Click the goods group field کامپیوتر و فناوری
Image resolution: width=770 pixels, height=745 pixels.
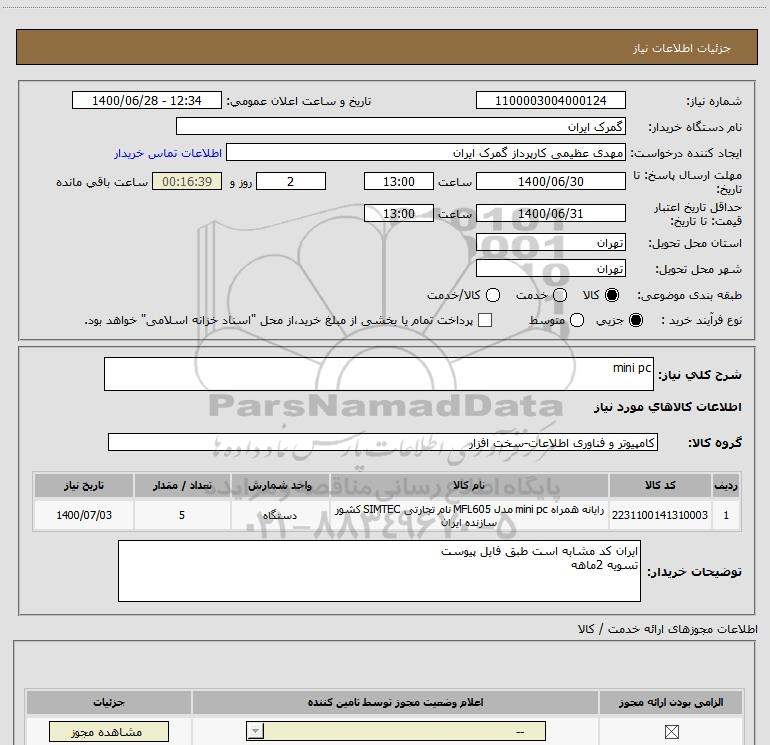tap(383, 442)
